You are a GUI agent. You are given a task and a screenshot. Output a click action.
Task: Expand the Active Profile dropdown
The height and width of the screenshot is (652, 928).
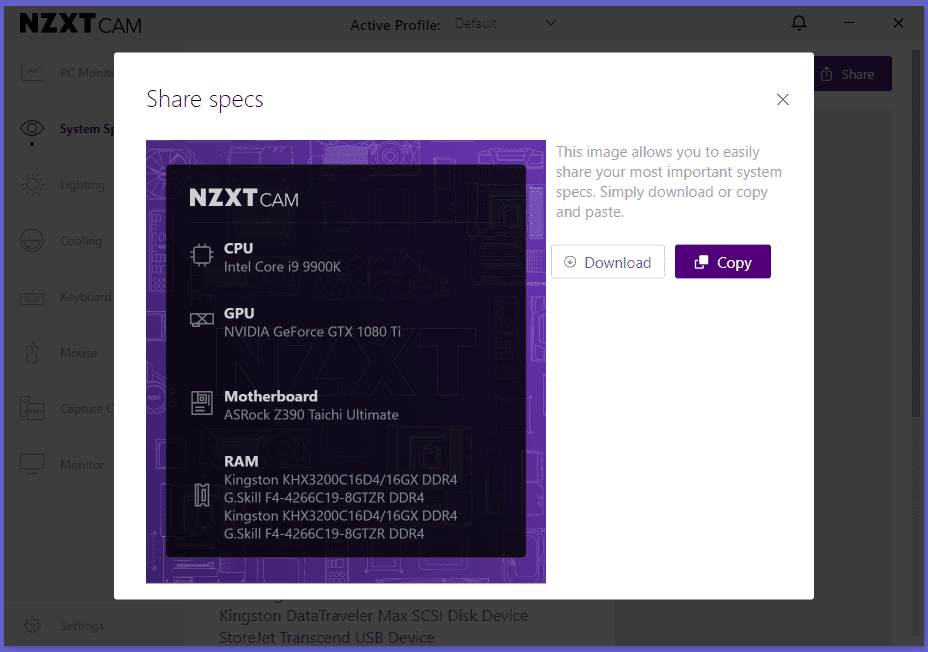550,23
